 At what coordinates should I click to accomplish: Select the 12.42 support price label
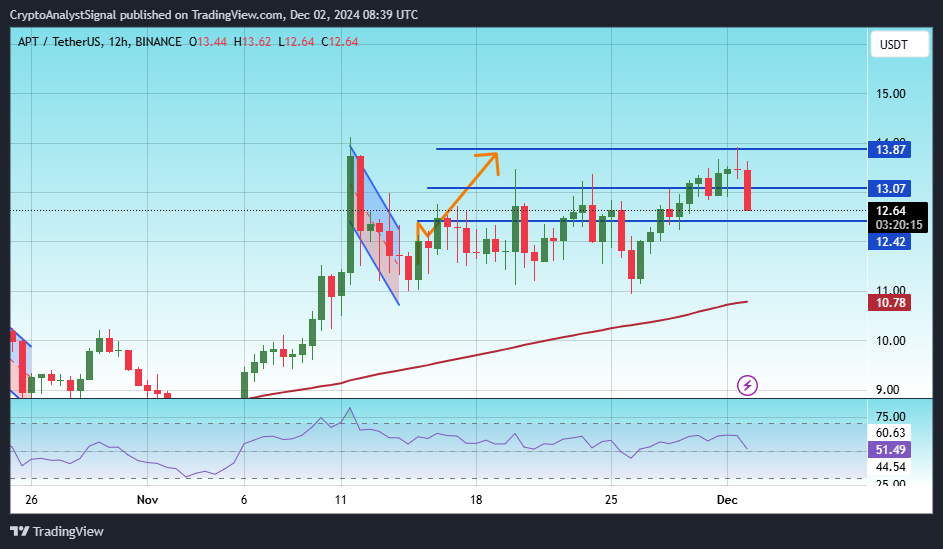[x=889, y=242]
